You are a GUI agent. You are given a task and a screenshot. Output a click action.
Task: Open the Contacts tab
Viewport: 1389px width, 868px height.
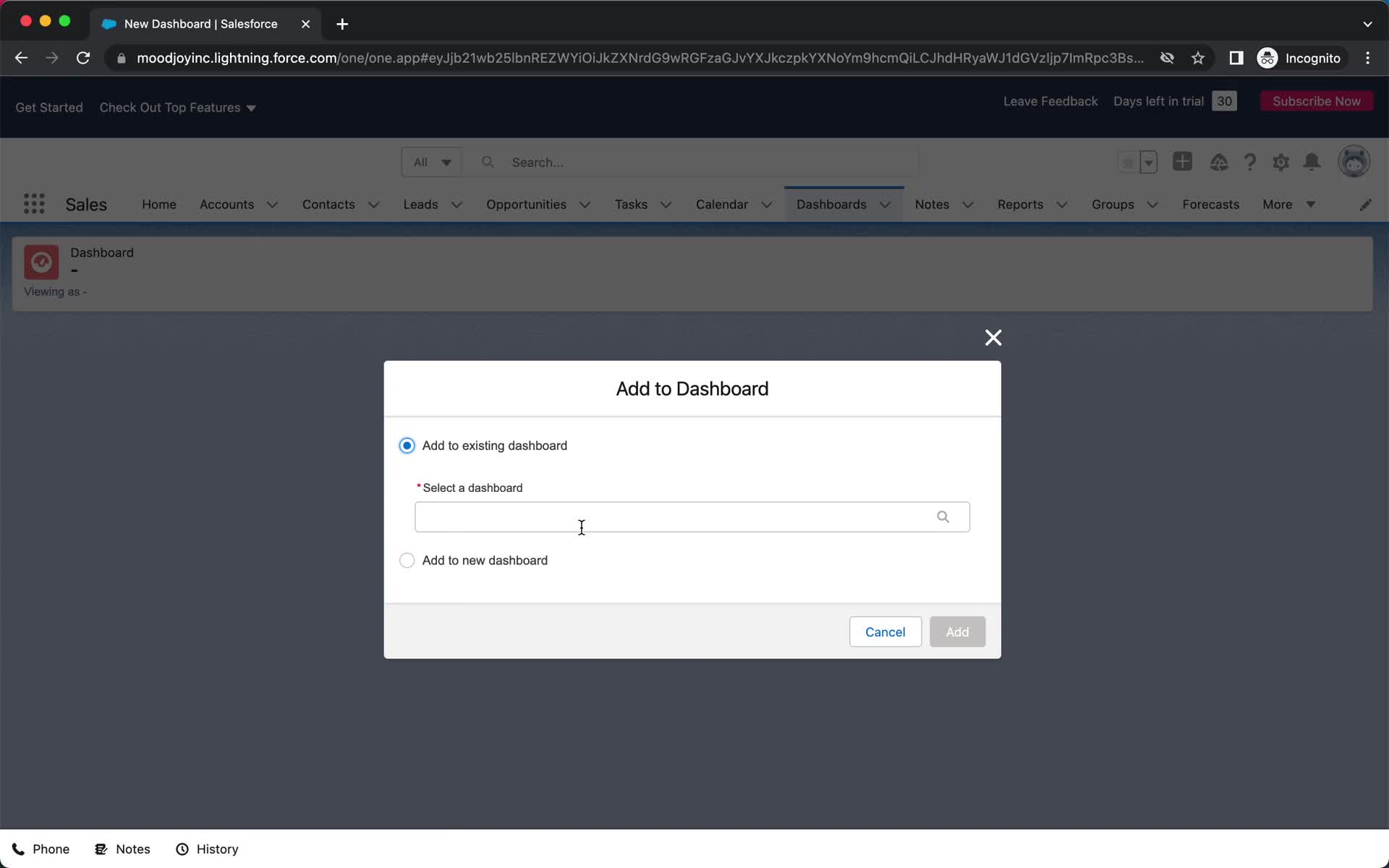pos(328,205)
